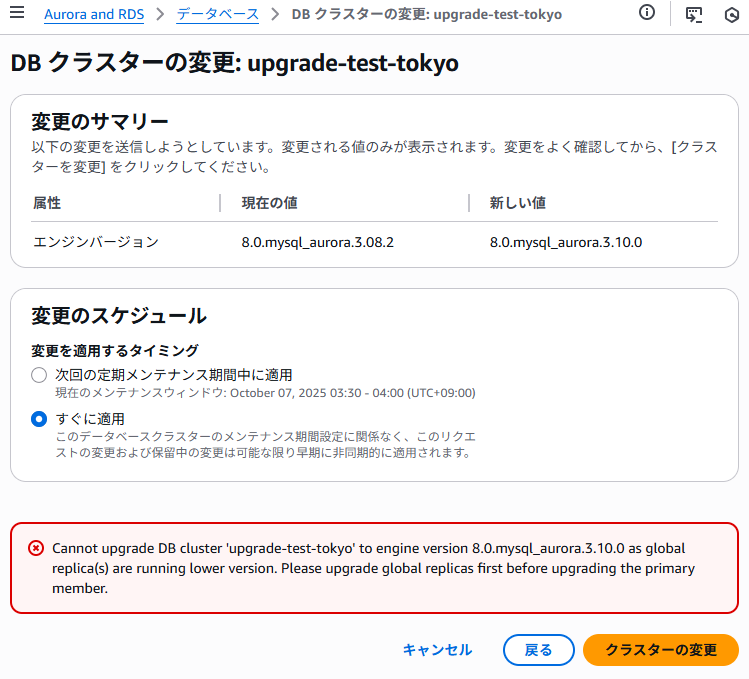Open the データベース breadcrumb link
Viewport: 749px width, 679px height.
coord(217,14)
